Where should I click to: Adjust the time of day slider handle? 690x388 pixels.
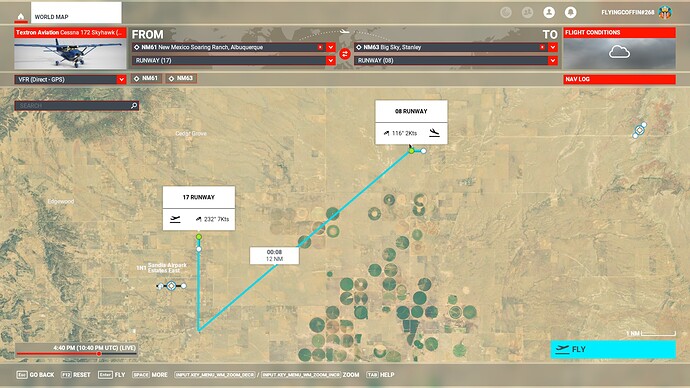99,354
